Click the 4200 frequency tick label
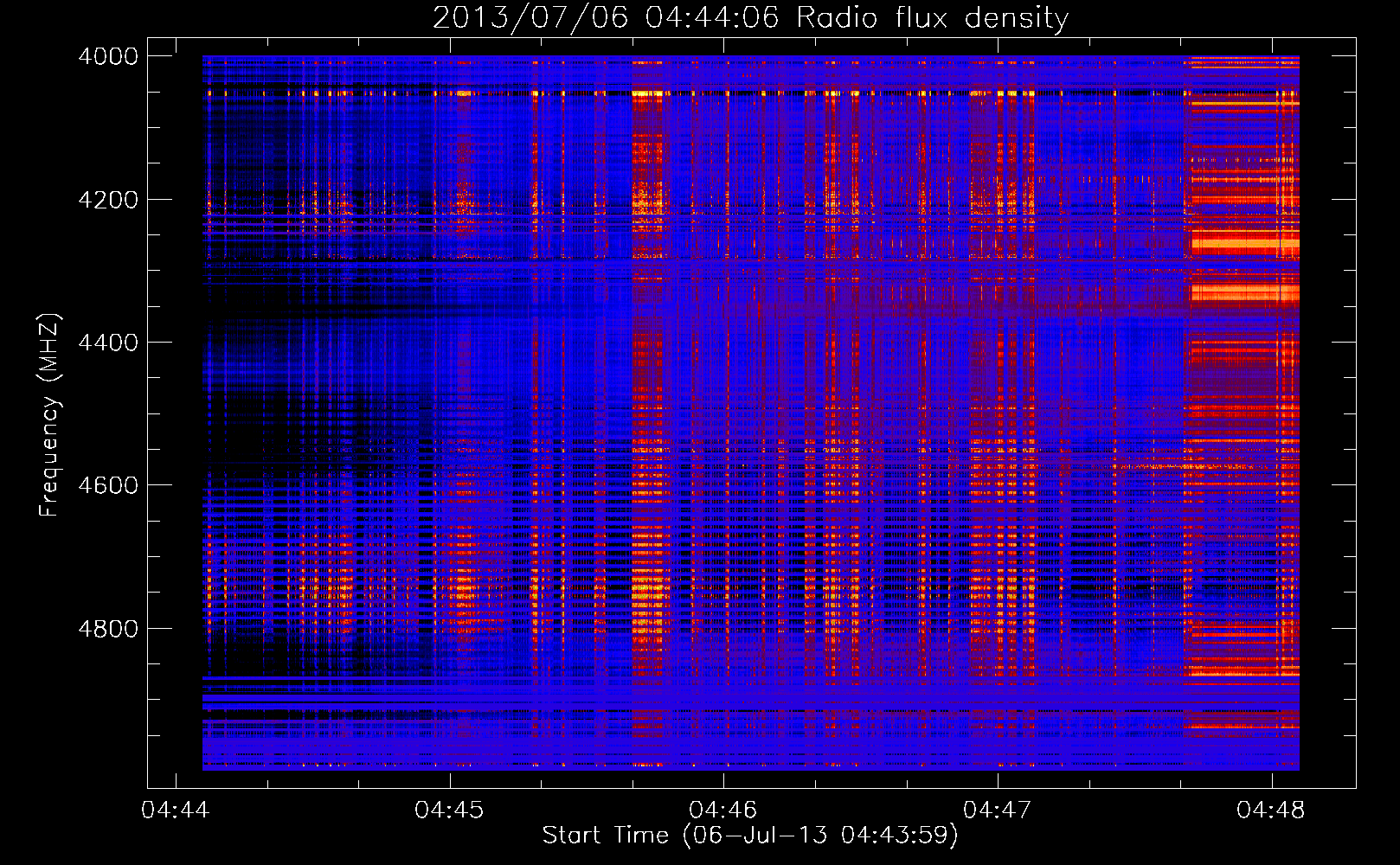 (108, 200)
